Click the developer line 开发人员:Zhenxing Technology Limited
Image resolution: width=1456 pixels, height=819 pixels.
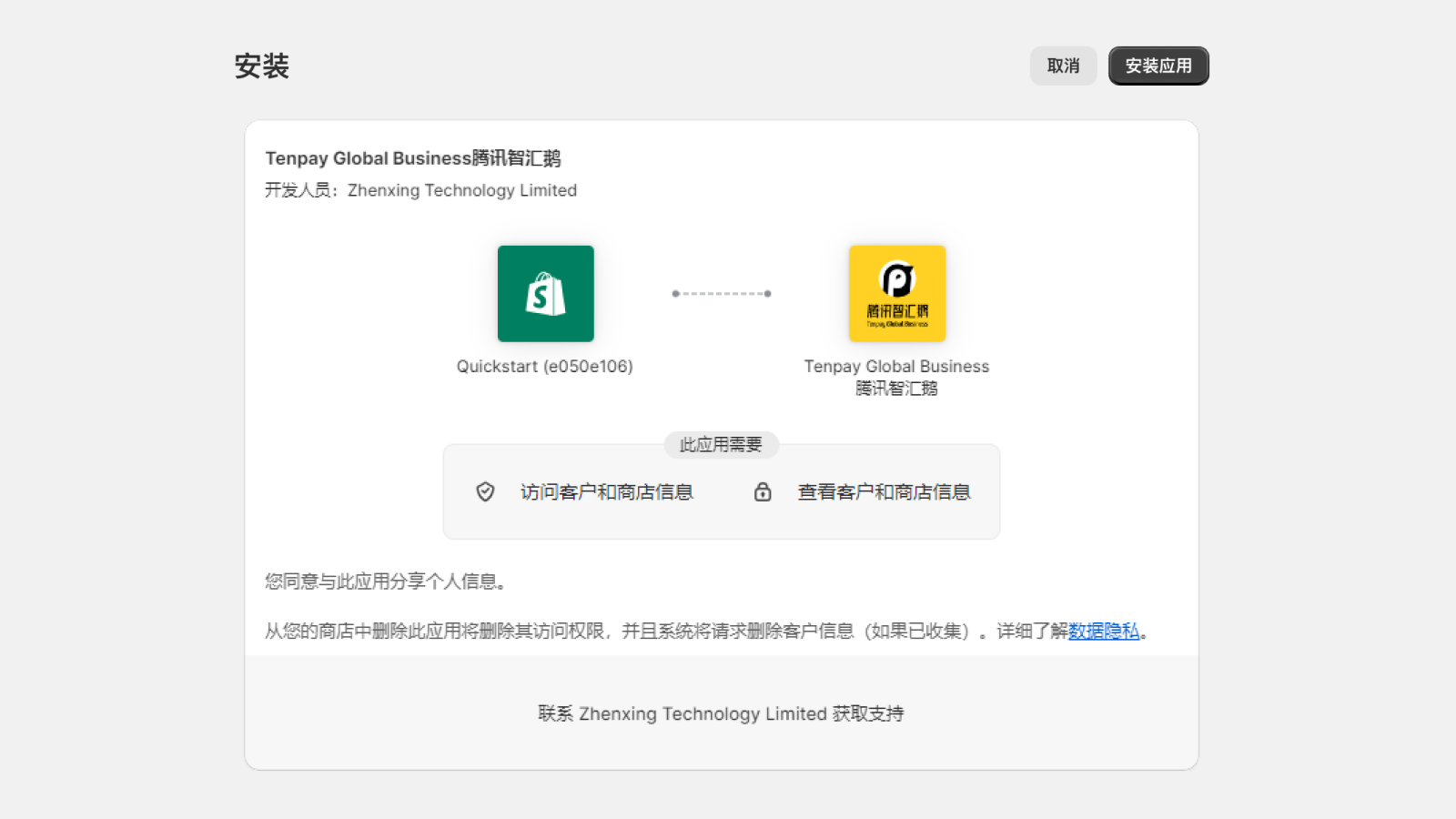click(420, 190)
